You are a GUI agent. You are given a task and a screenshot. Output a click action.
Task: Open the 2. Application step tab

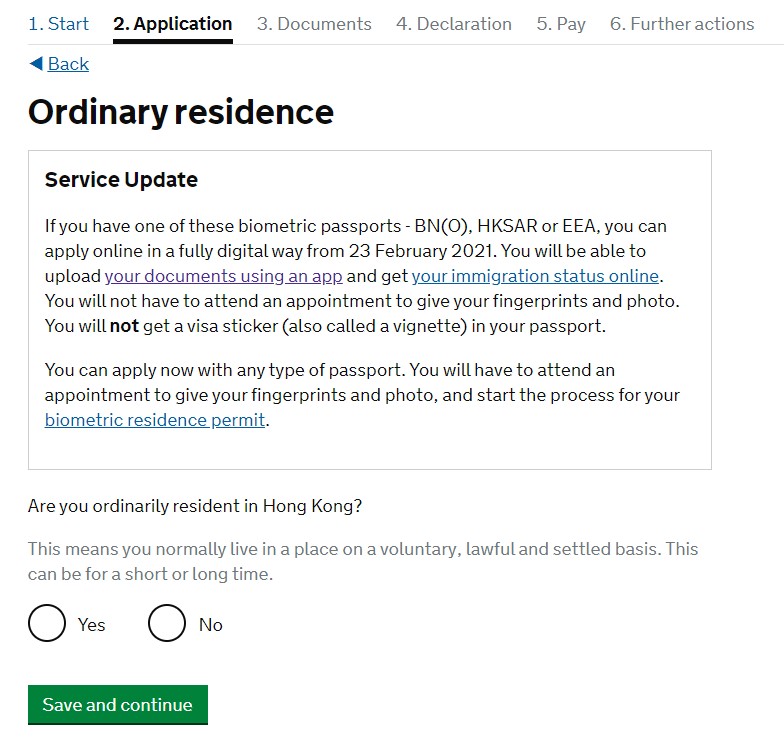172,24
